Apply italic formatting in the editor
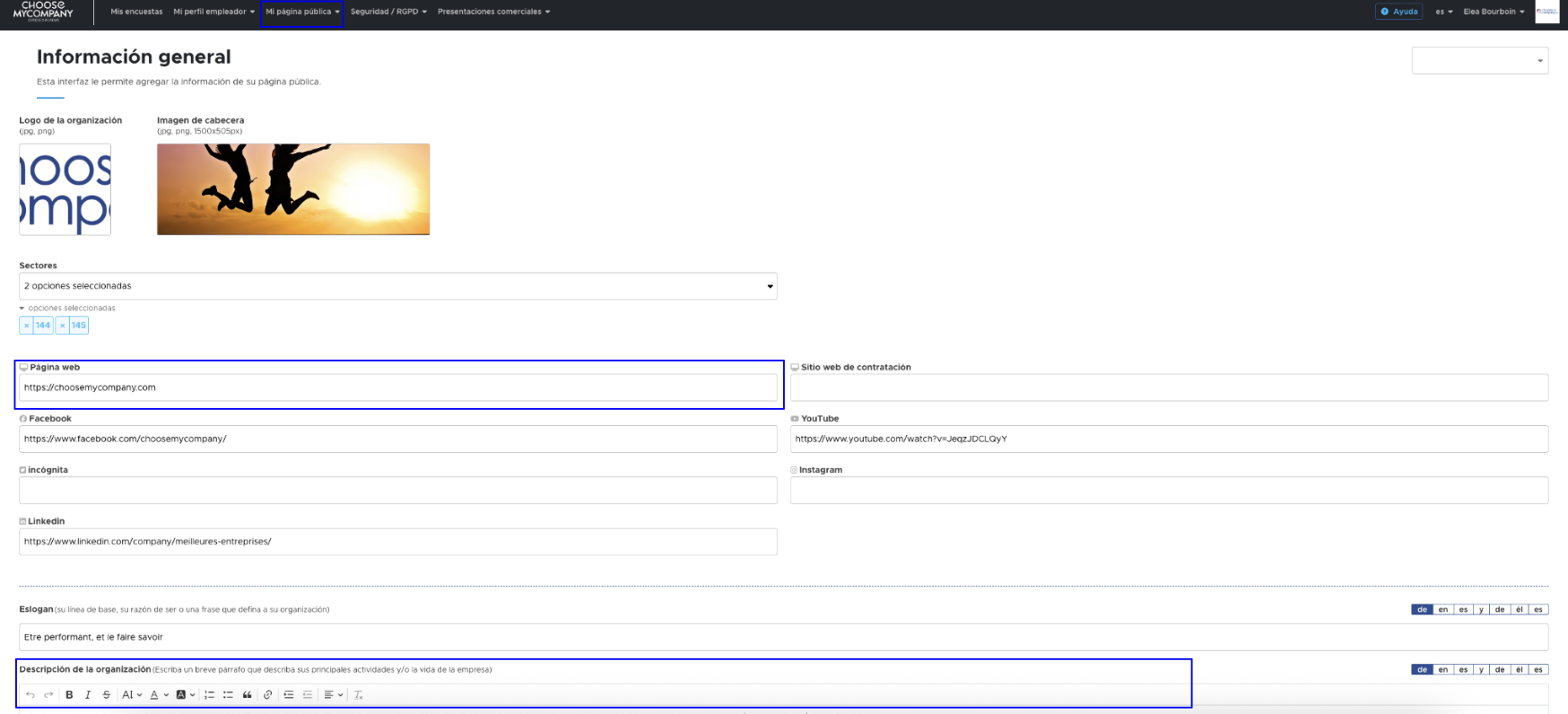Viewport: 1568px width, 714px height. (x=88, y=695)
